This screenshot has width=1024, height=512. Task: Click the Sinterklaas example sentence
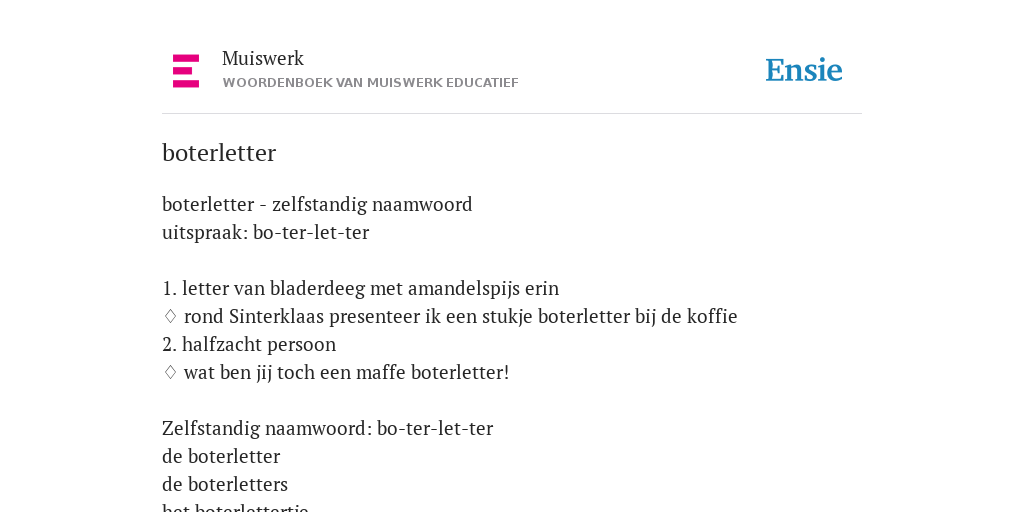[460, 317]
